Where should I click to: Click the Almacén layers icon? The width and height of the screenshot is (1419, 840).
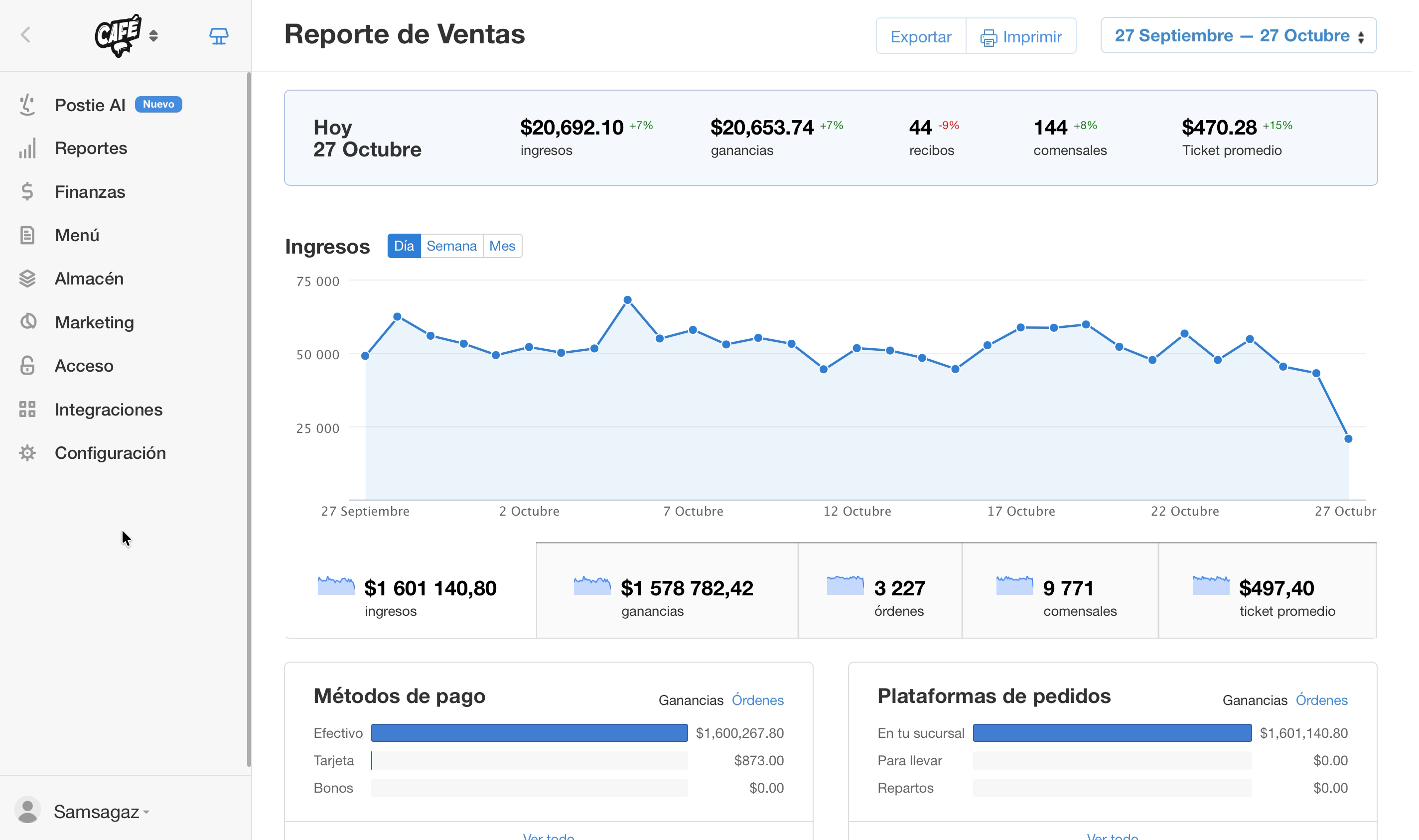click(27, 279)
